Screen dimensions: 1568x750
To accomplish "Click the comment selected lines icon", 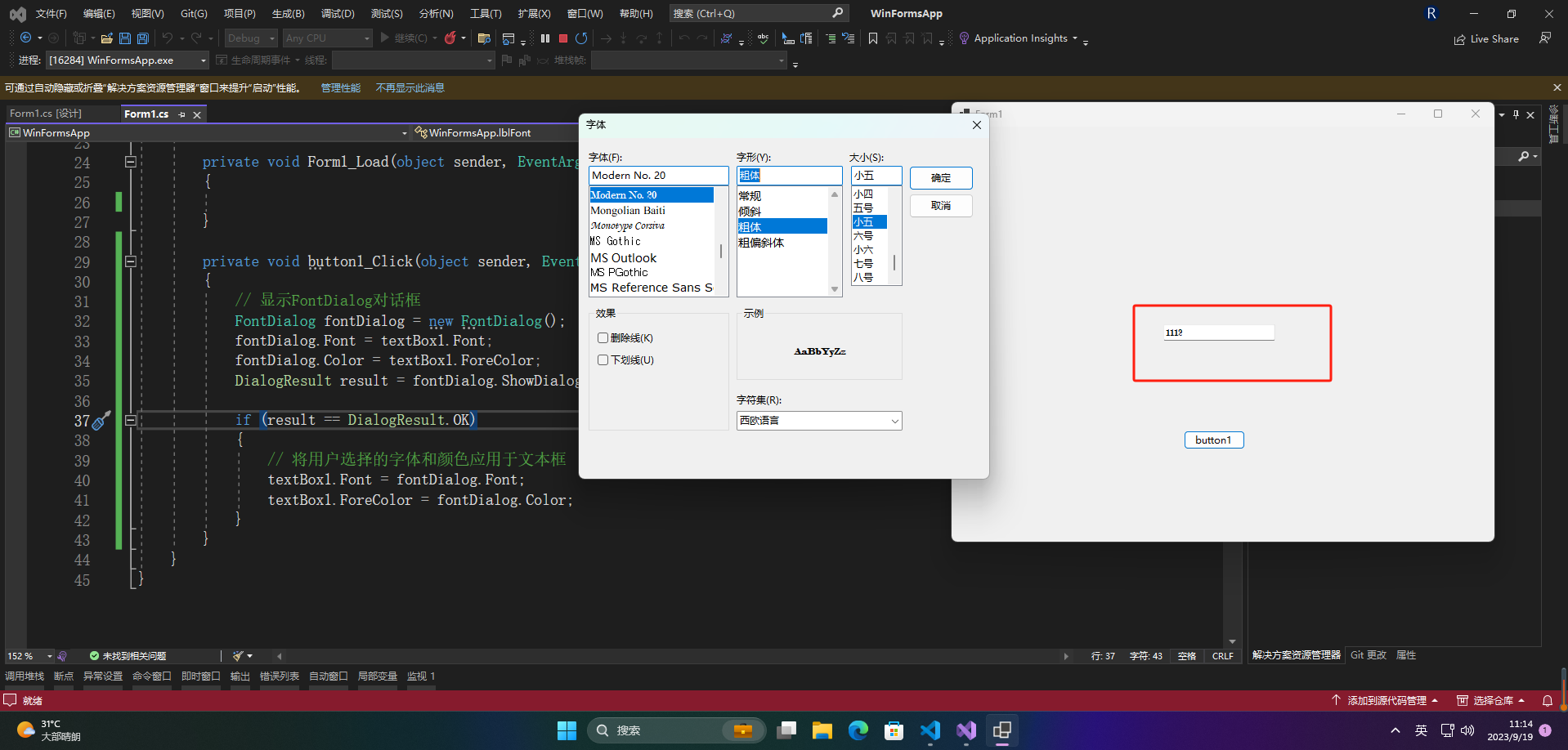I will [x=831, y=38].
